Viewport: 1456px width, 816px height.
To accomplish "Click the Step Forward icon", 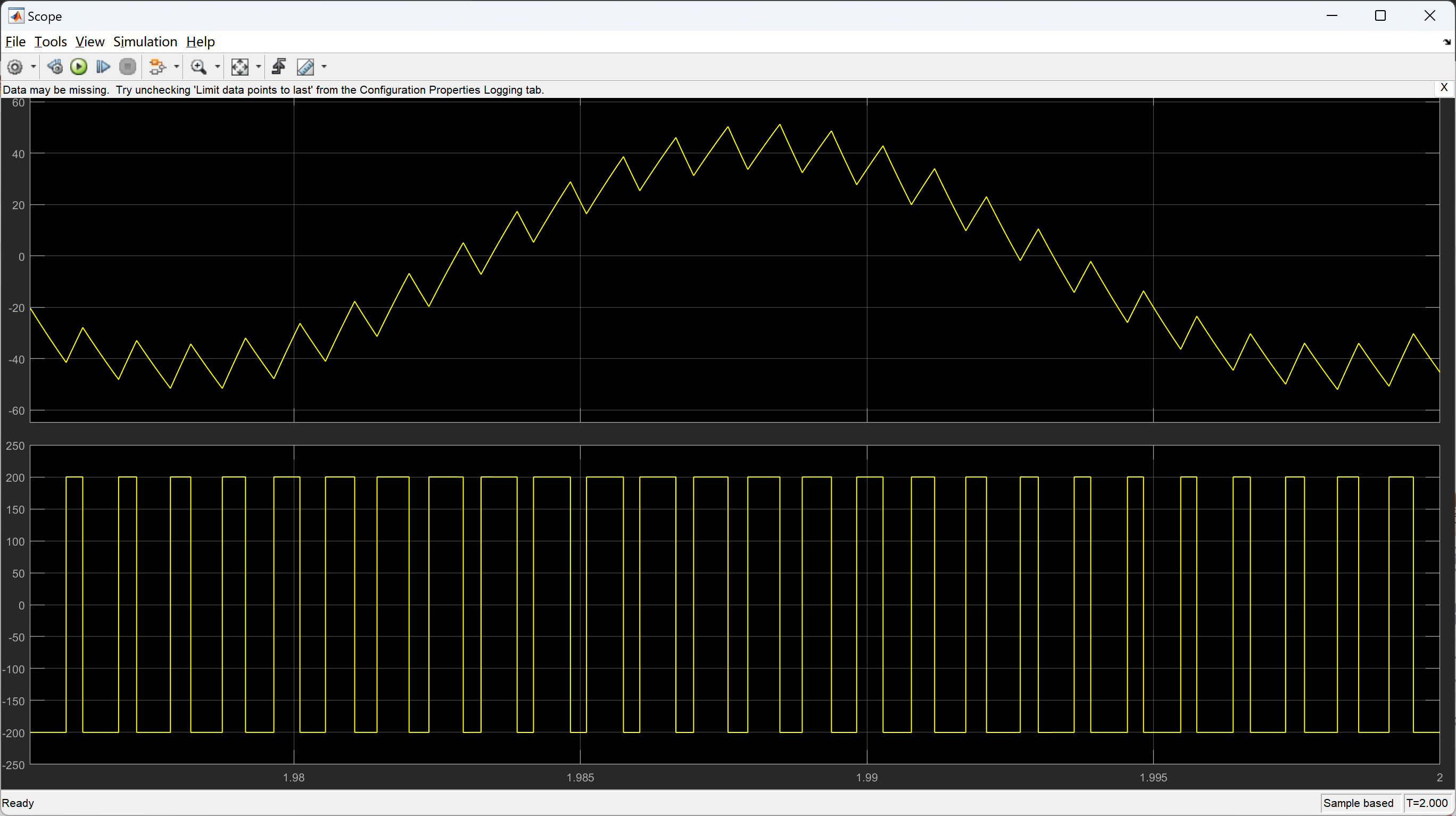I will click(103, 67).
